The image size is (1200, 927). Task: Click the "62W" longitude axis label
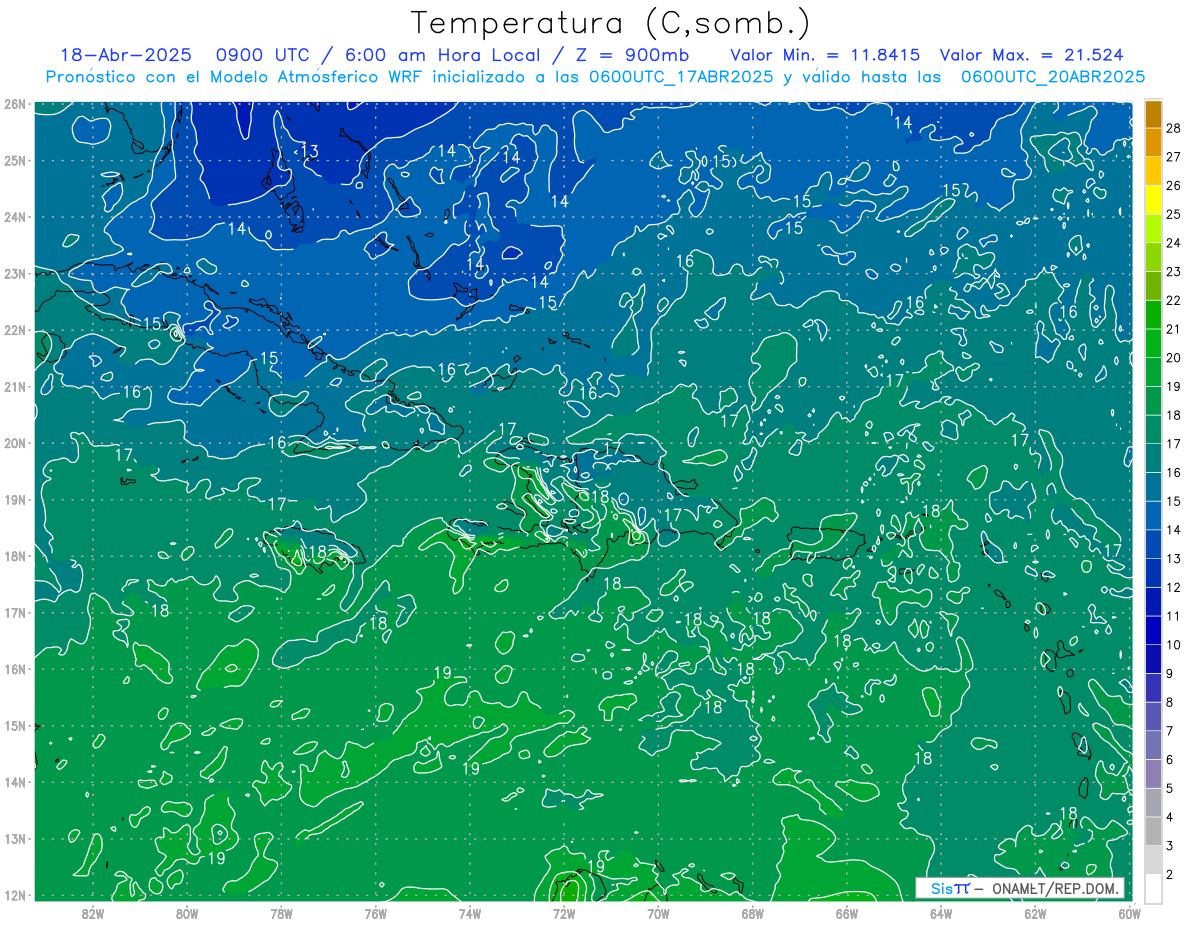pos(1035,913)
